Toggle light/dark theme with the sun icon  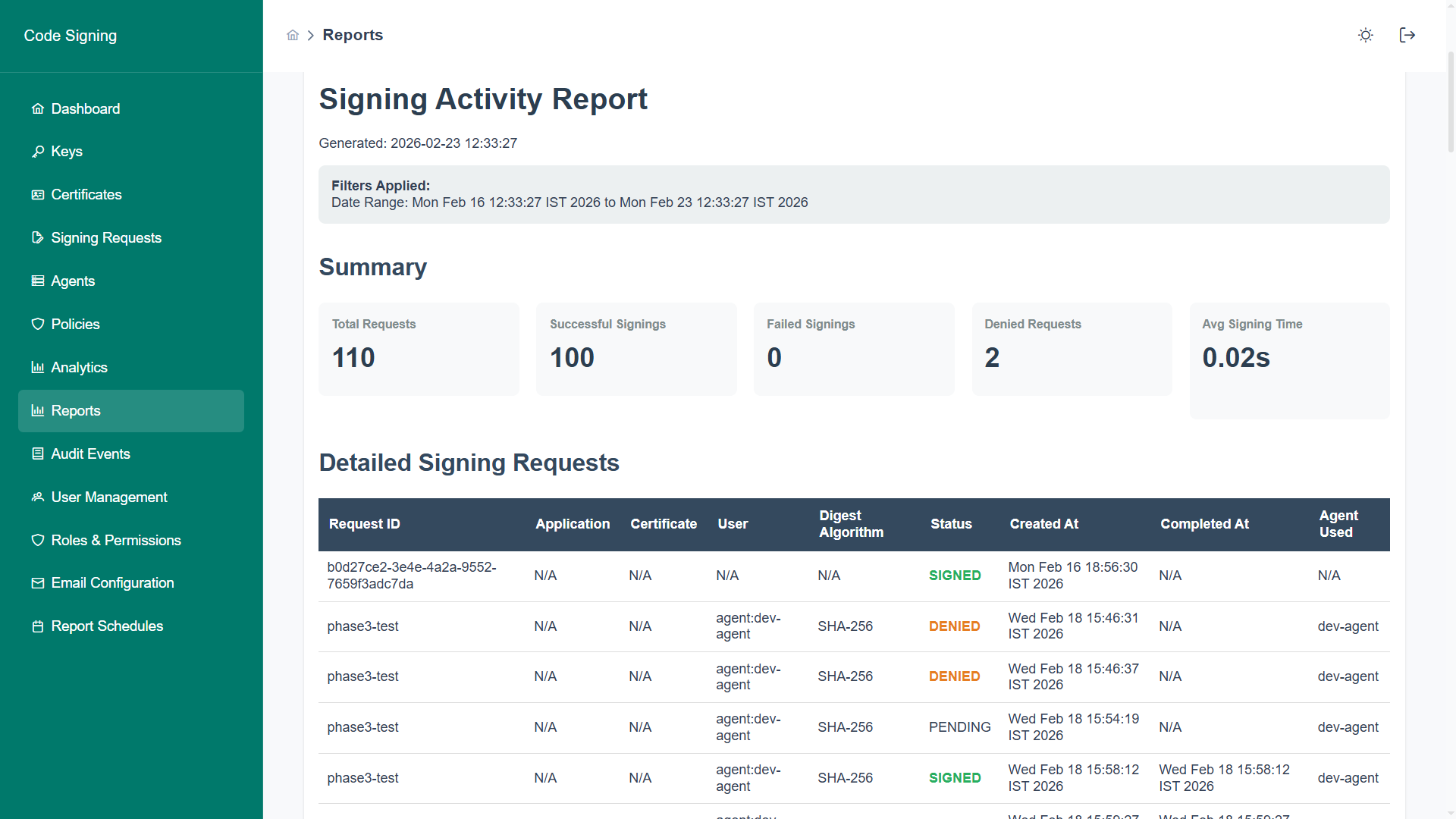pos(1366,35)
